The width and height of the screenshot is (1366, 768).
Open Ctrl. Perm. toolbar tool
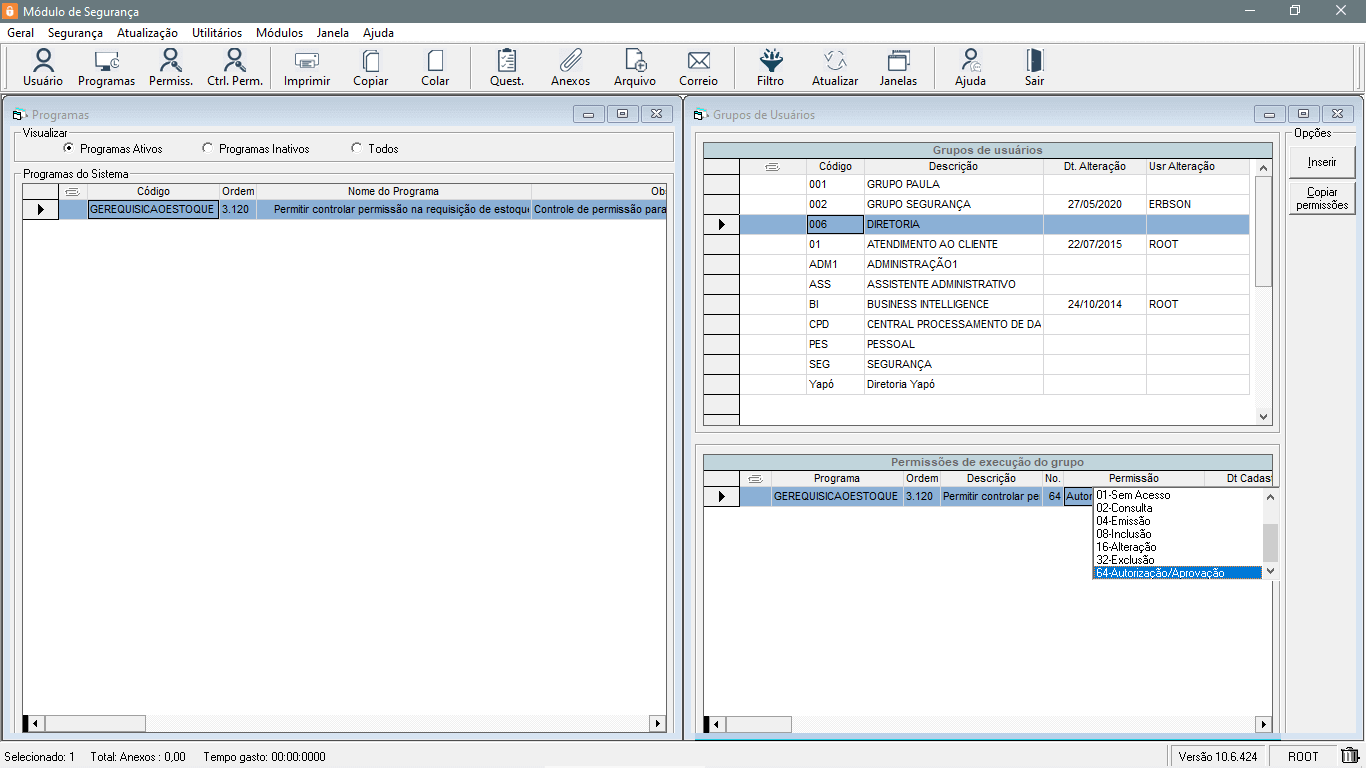point(235,68)
